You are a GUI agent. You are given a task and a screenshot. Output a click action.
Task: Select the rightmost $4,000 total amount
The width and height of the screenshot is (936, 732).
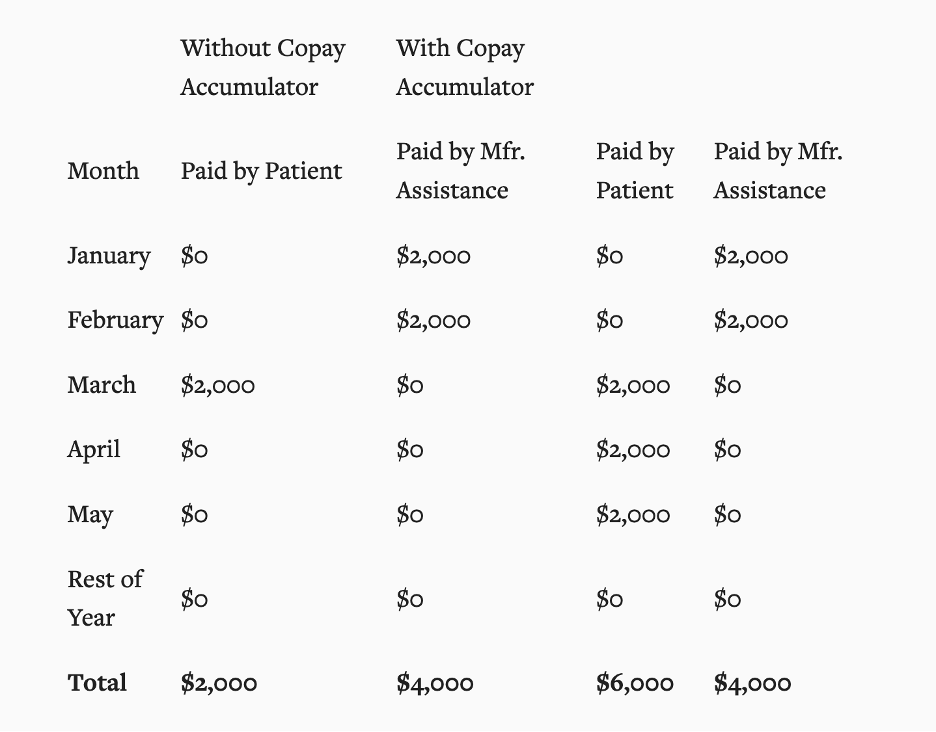tap(752, 683)
